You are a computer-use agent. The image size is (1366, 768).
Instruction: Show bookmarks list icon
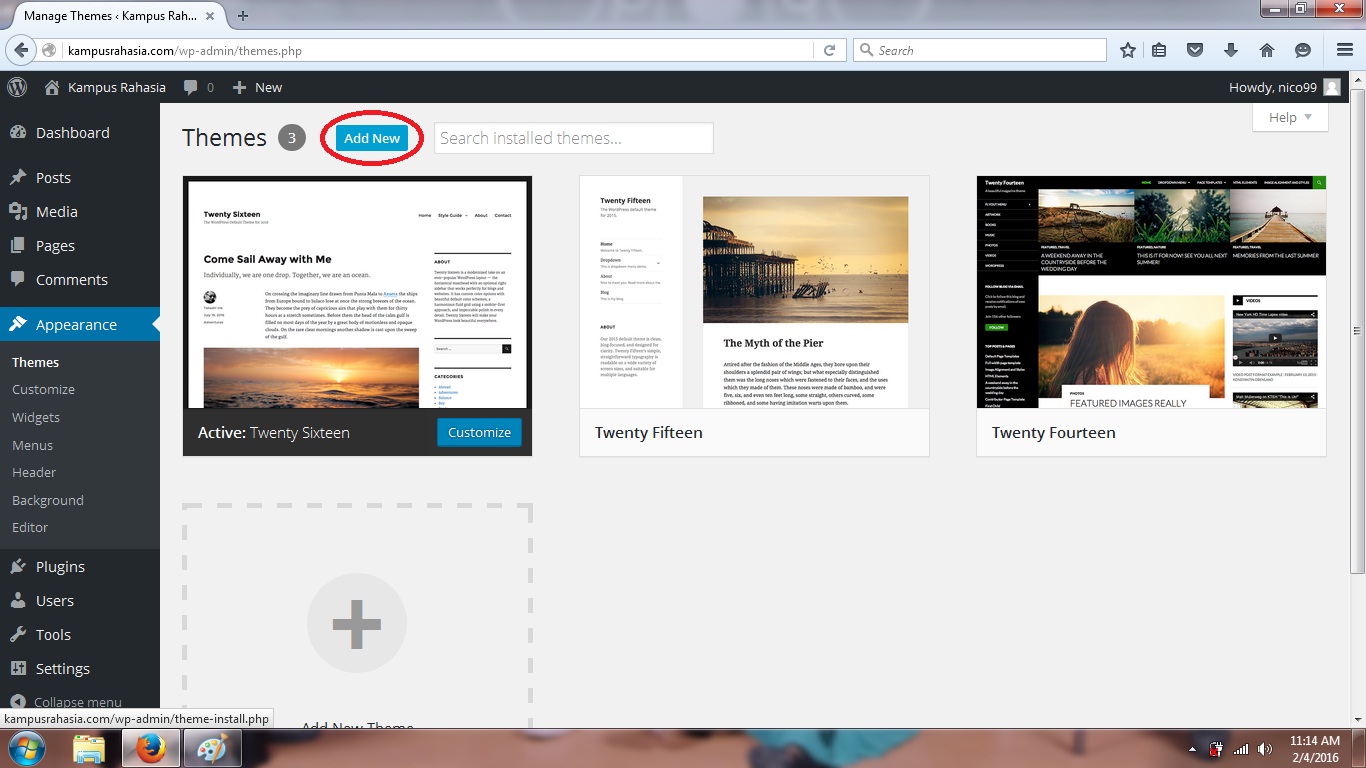pos(1159,50)
